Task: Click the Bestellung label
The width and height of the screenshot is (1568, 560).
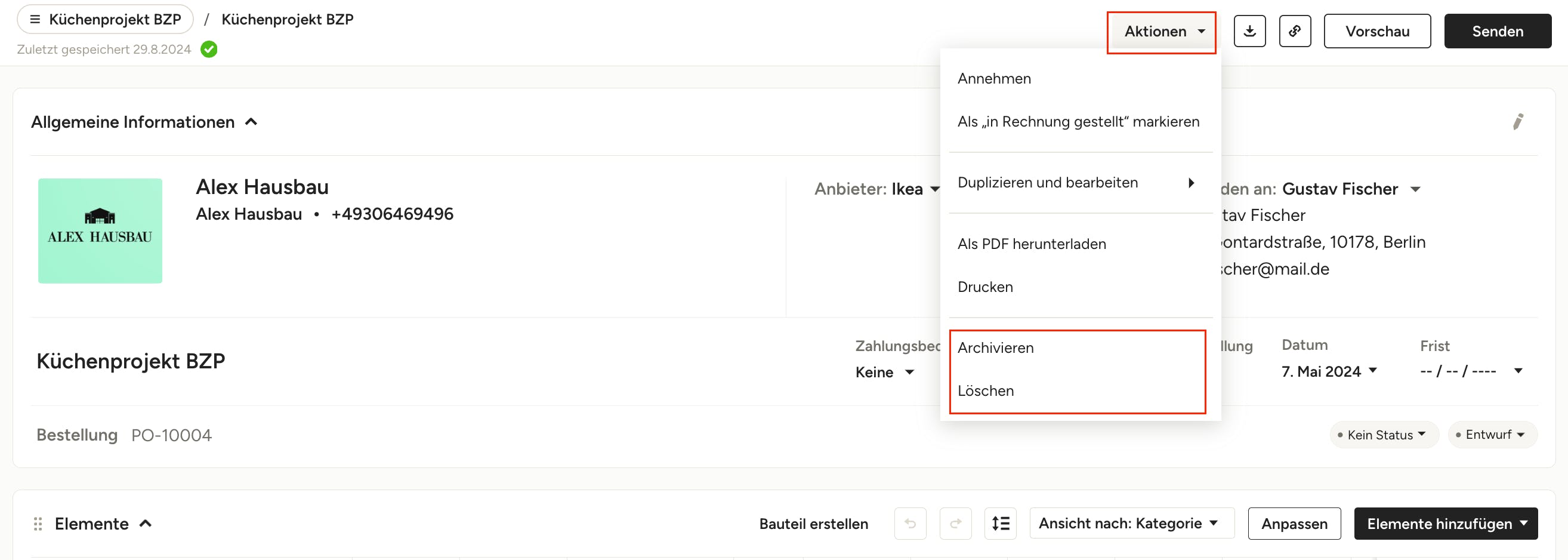Action: 77,435
